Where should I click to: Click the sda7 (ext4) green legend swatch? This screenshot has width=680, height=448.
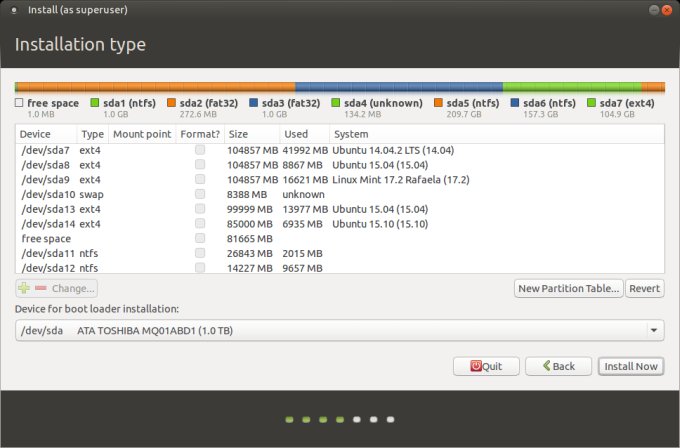click(591, 103)
